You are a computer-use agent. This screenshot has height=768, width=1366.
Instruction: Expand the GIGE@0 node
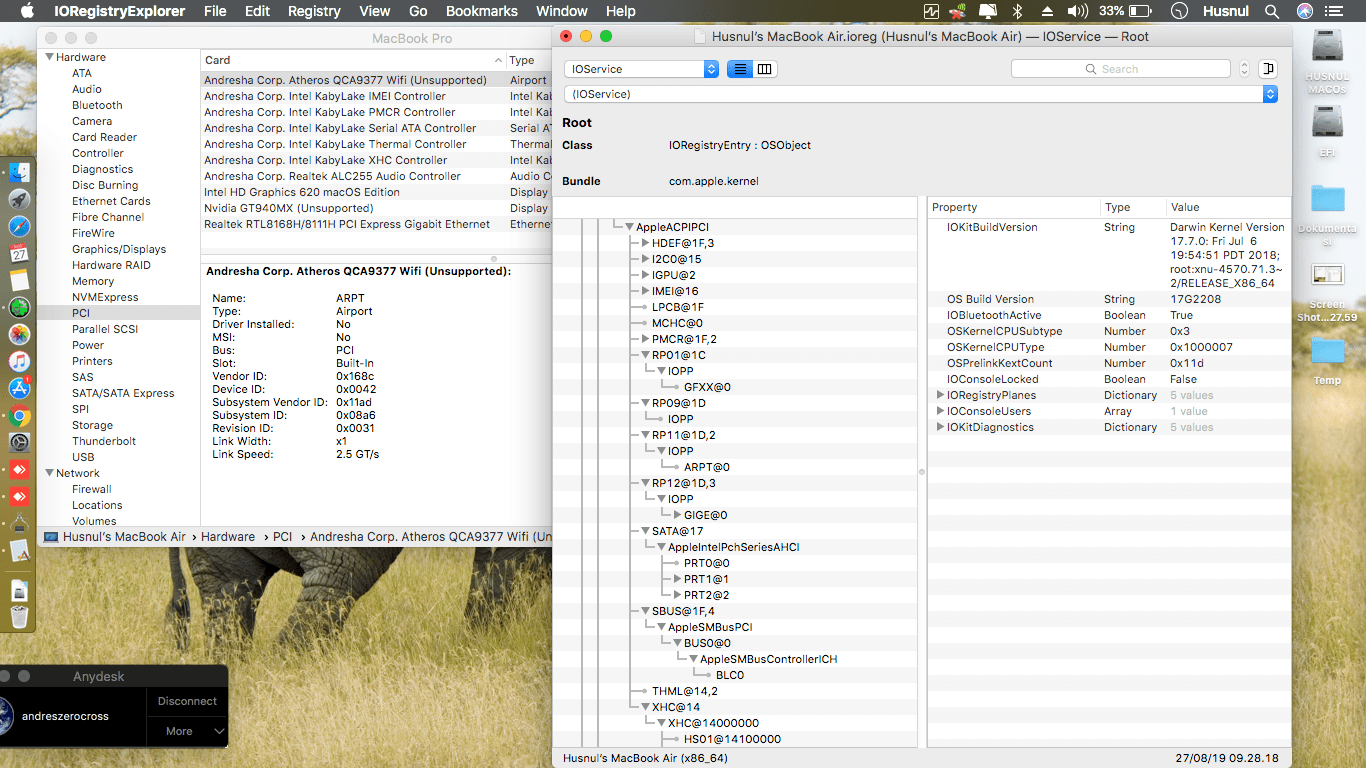pos(677,515)
